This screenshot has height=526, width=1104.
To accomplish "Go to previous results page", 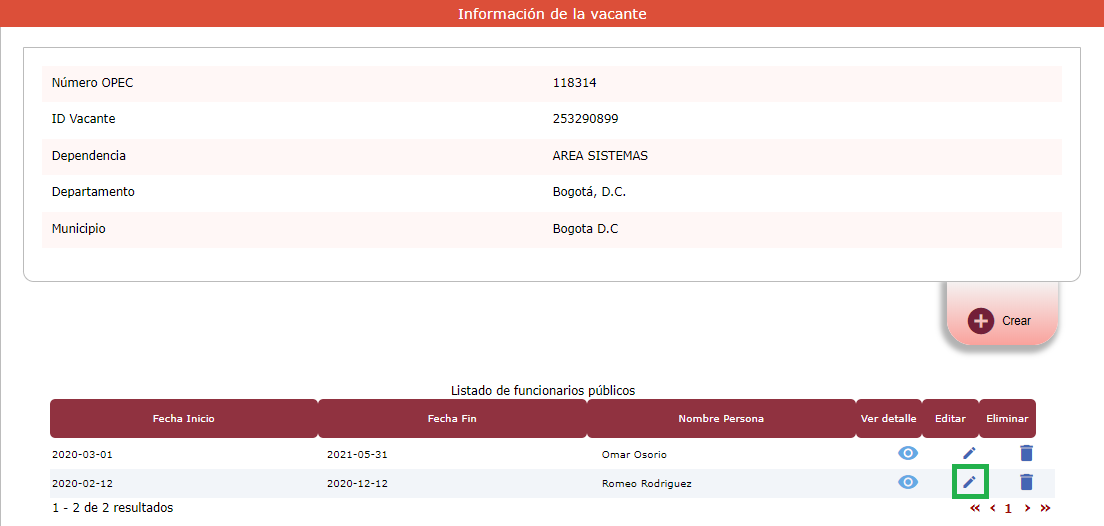I will coord(992,508).
